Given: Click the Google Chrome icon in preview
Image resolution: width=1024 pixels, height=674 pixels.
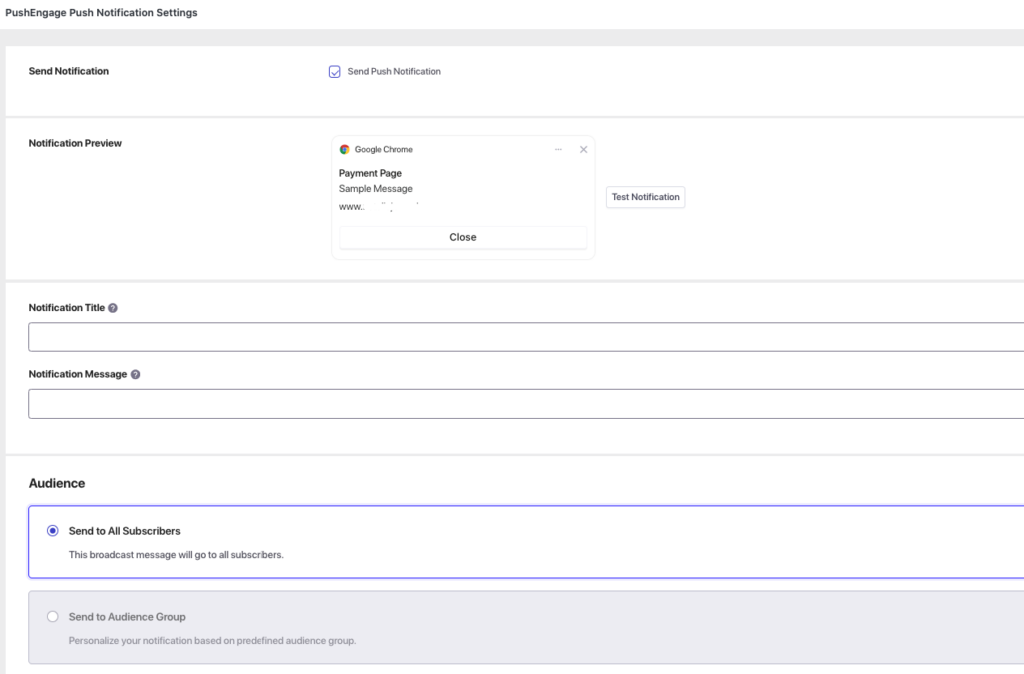Looking at the screenshot, I should click(344, 149).
